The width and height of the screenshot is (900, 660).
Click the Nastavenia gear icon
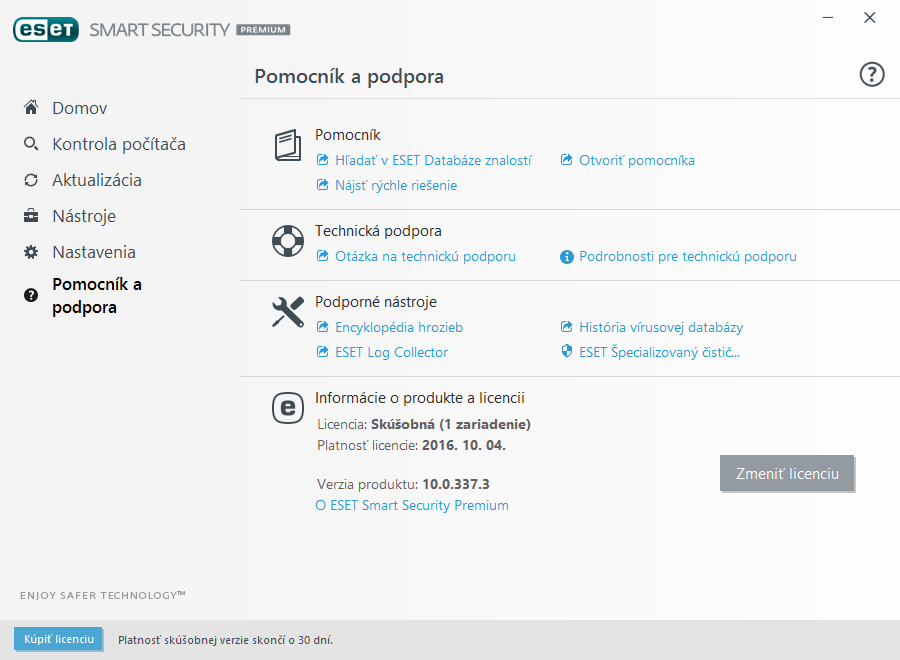(x=32, y=252)
